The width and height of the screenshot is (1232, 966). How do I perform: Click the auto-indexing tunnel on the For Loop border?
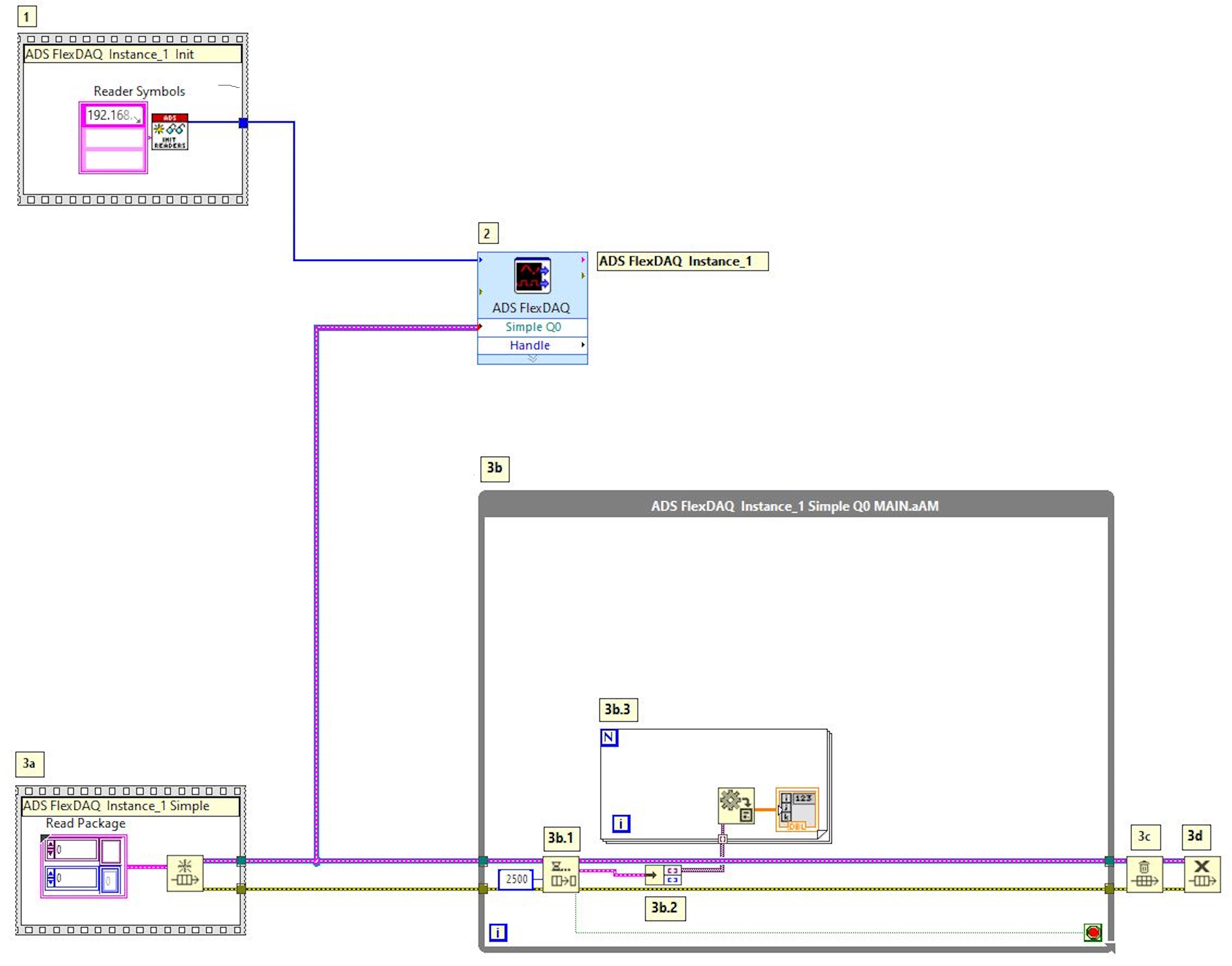point(722,839)
